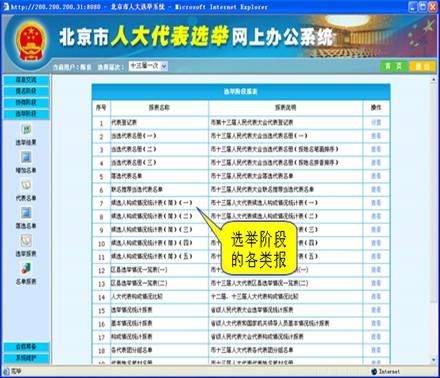440x378 pixels.
Task: Click report name 代表登记表 in row 1
Action: [124, 123]
